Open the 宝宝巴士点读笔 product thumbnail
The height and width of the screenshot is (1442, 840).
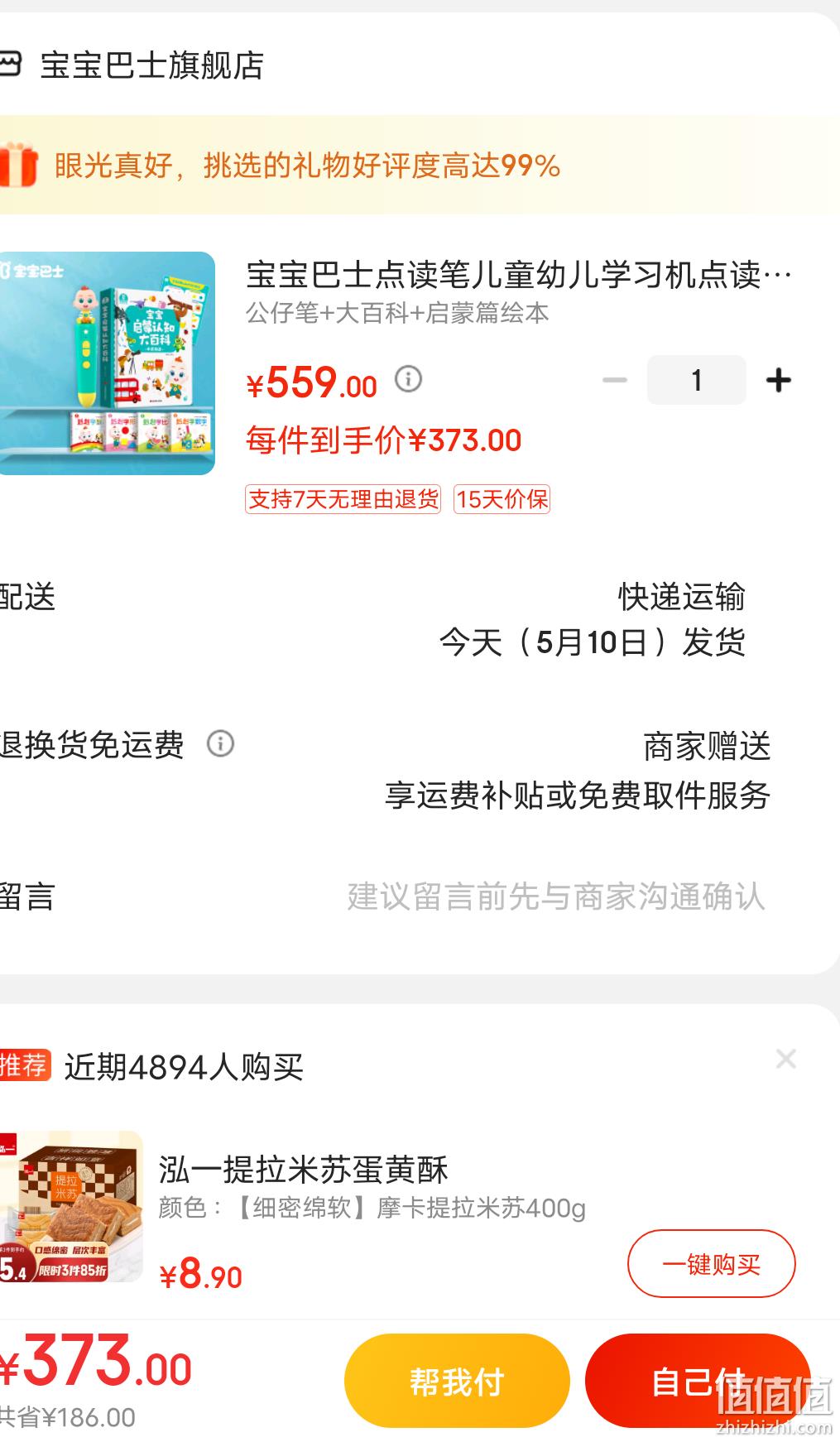pos(107,363)
